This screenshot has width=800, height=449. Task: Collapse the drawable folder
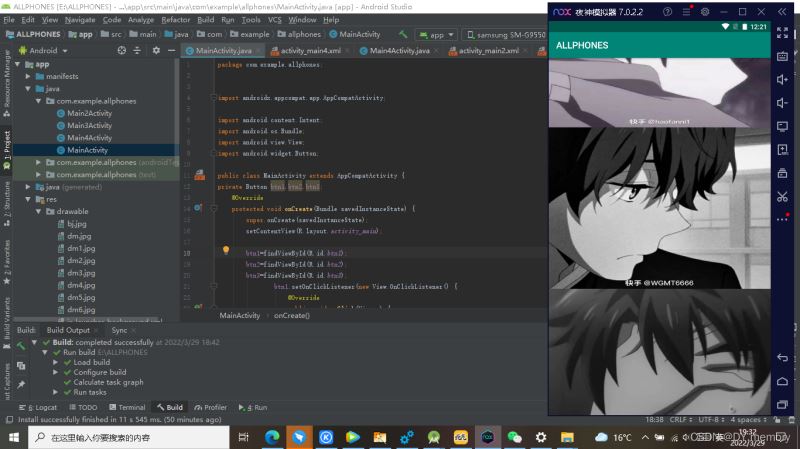coord(38,211)
